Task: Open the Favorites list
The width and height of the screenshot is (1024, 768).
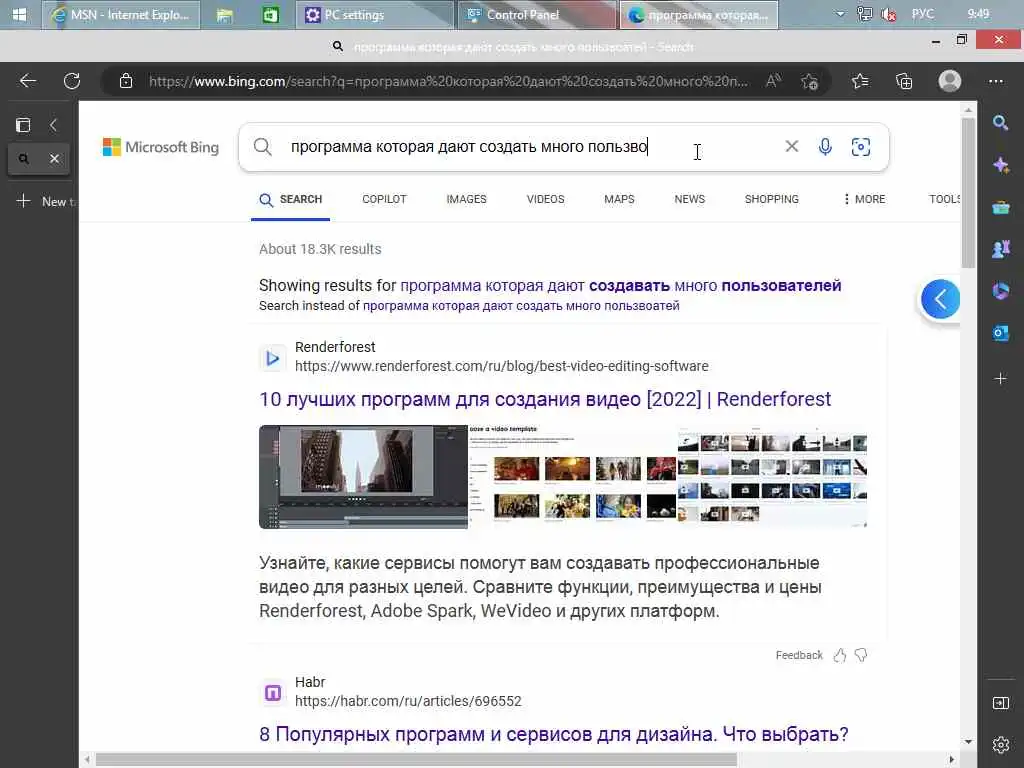Action: click(860, 81)
